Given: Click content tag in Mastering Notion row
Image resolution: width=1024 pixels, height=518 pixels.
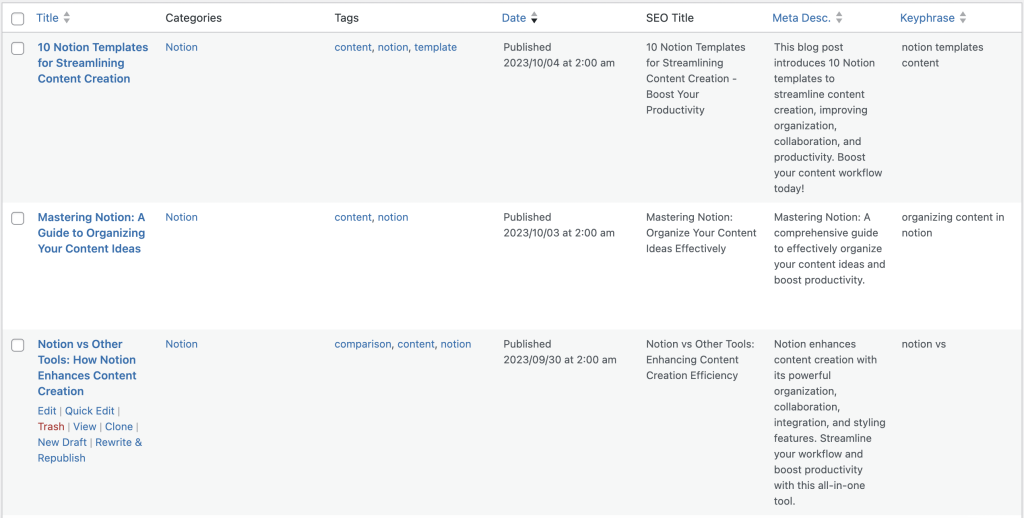Looking at the screenshot, I should pyautogui.click(x=353, y=217).
